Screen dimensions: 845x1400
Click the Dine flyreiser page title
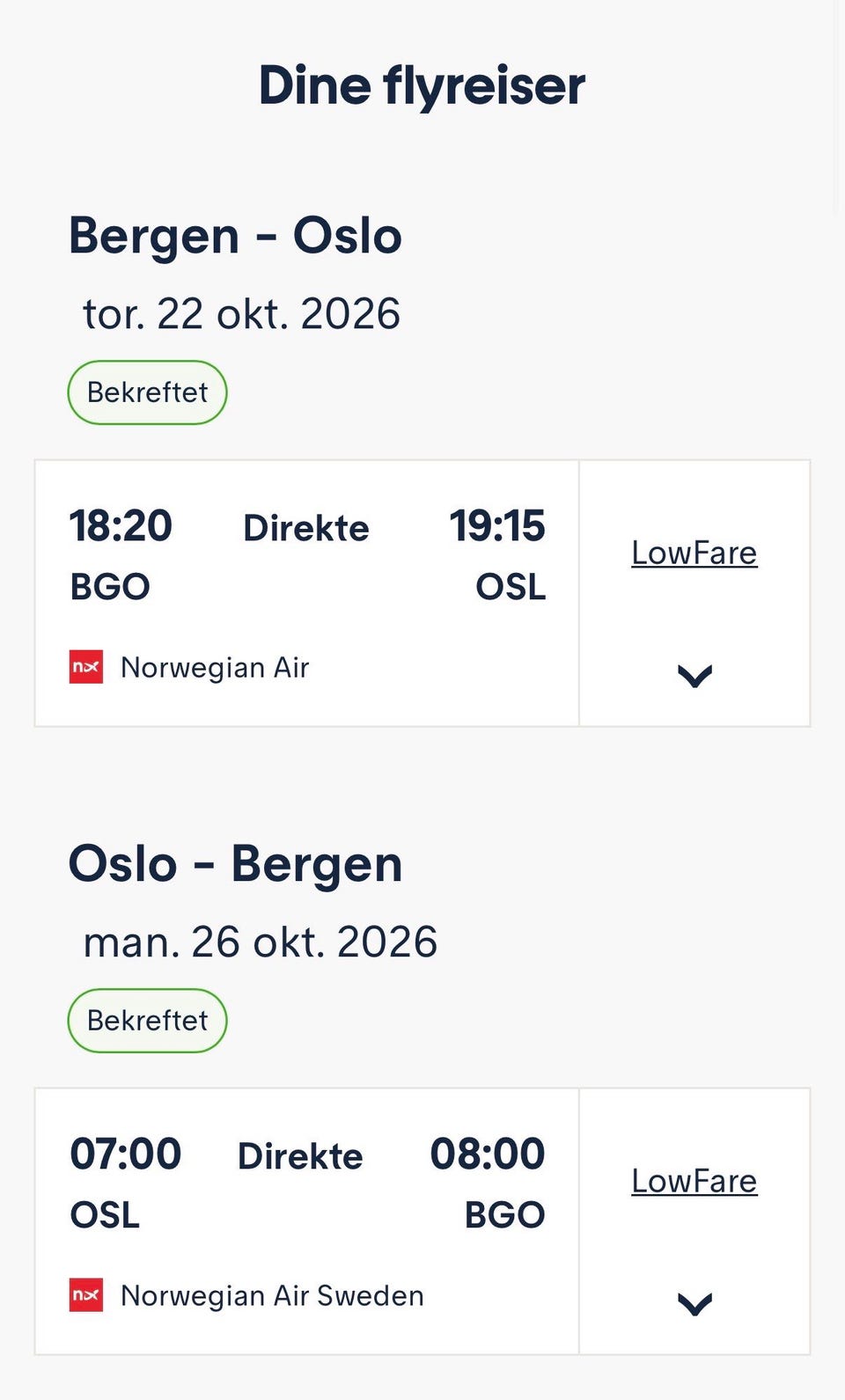422,86
